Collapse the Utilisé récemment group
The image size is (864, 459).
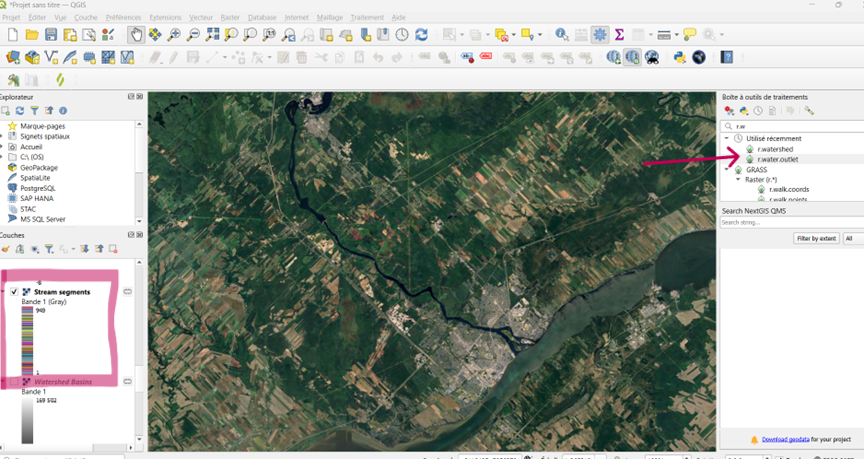pyautogui.click(x=727, y=138)
